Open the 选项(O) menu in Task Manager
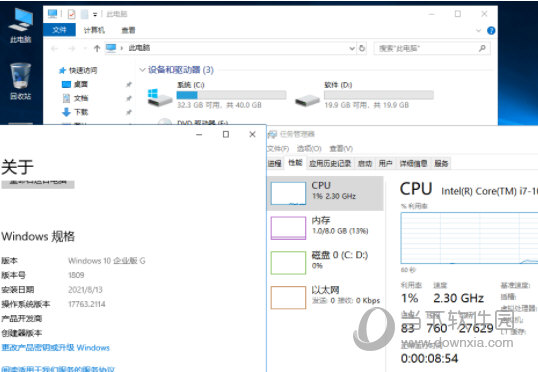This screenshot has width=538, height=372. (309, 149)
